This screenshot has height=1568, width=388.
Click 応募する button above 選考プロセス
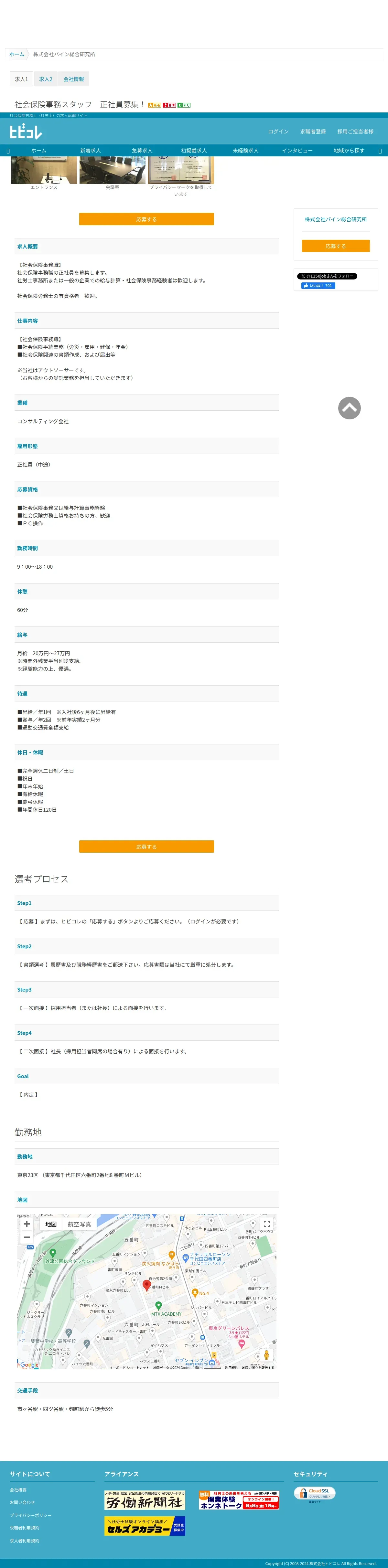coord(146,847)
